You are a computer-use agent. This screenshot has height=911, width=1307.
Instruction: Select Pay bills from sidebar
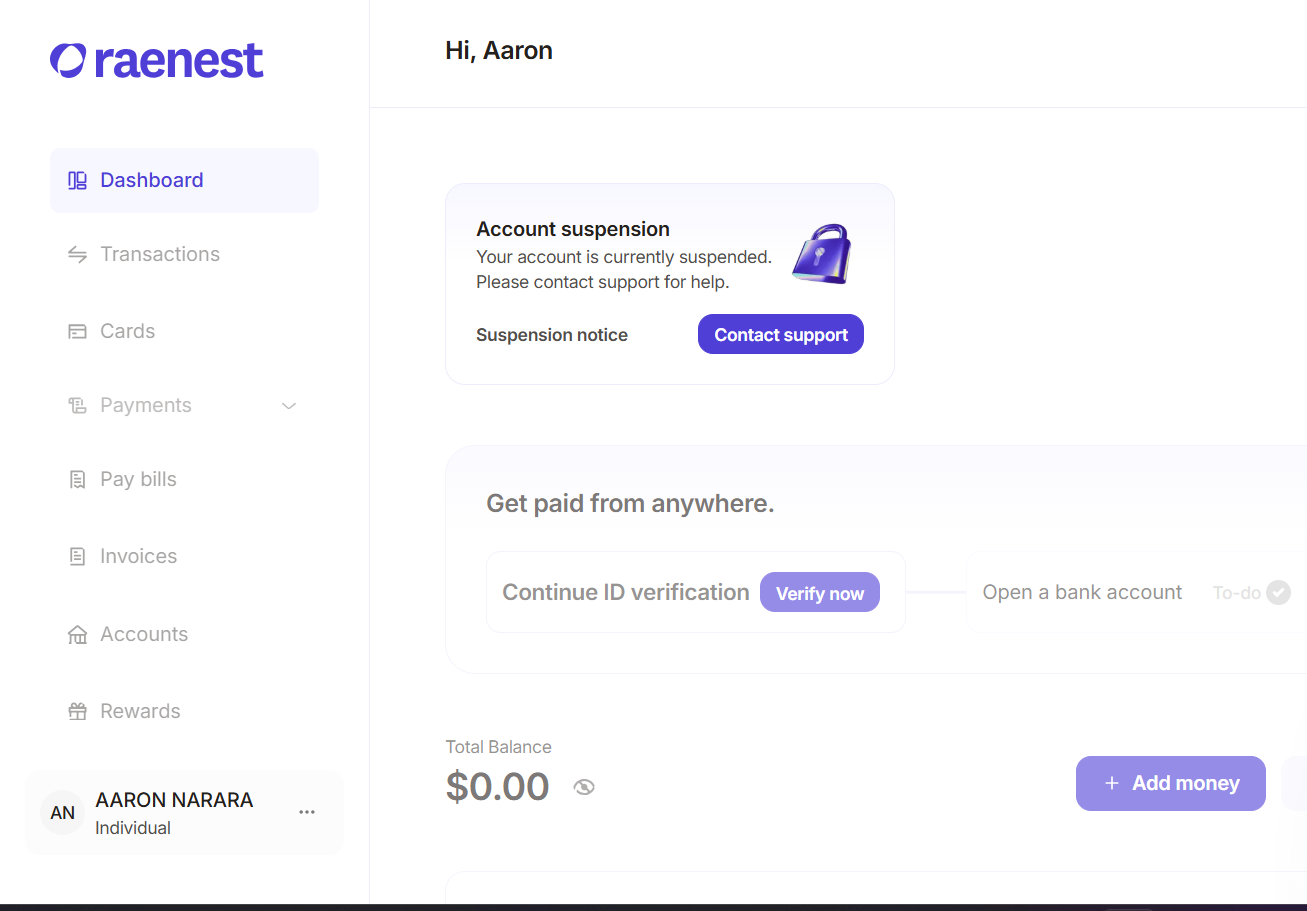[184, 480]
